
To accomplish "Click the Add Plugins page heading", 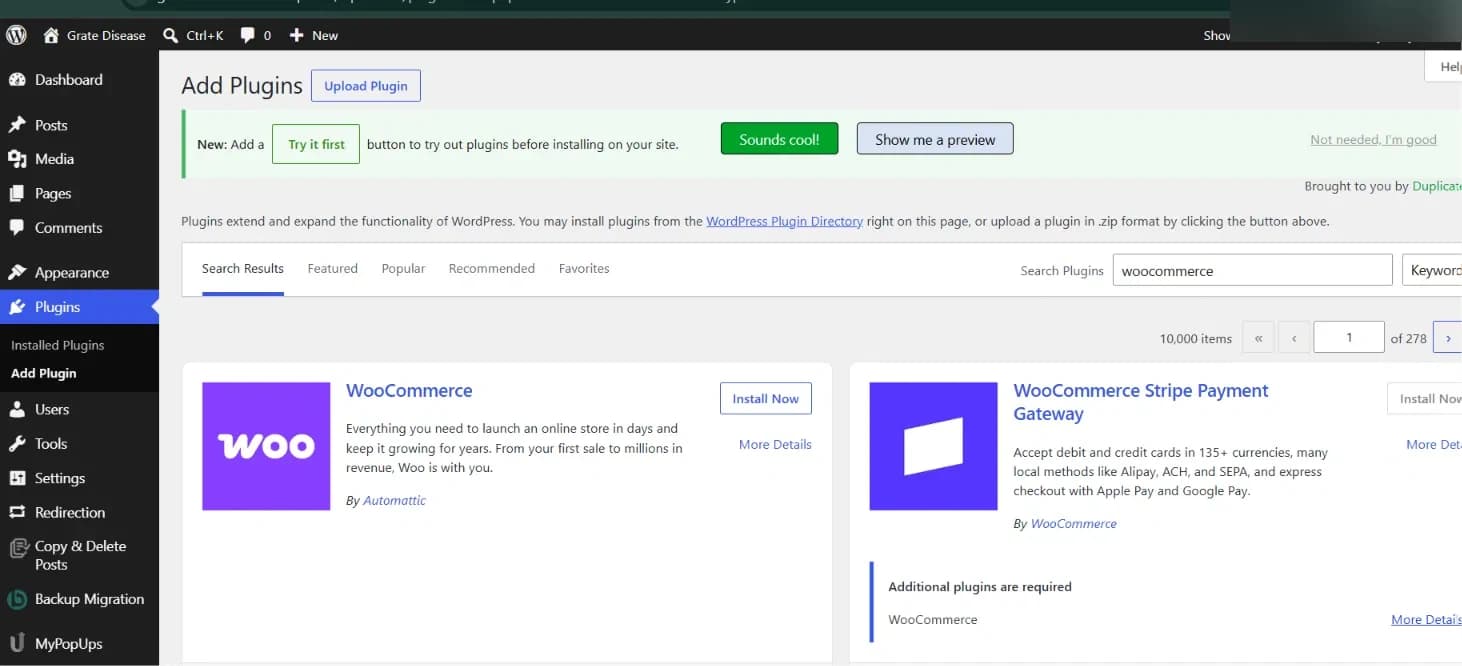I will (242, 86).
